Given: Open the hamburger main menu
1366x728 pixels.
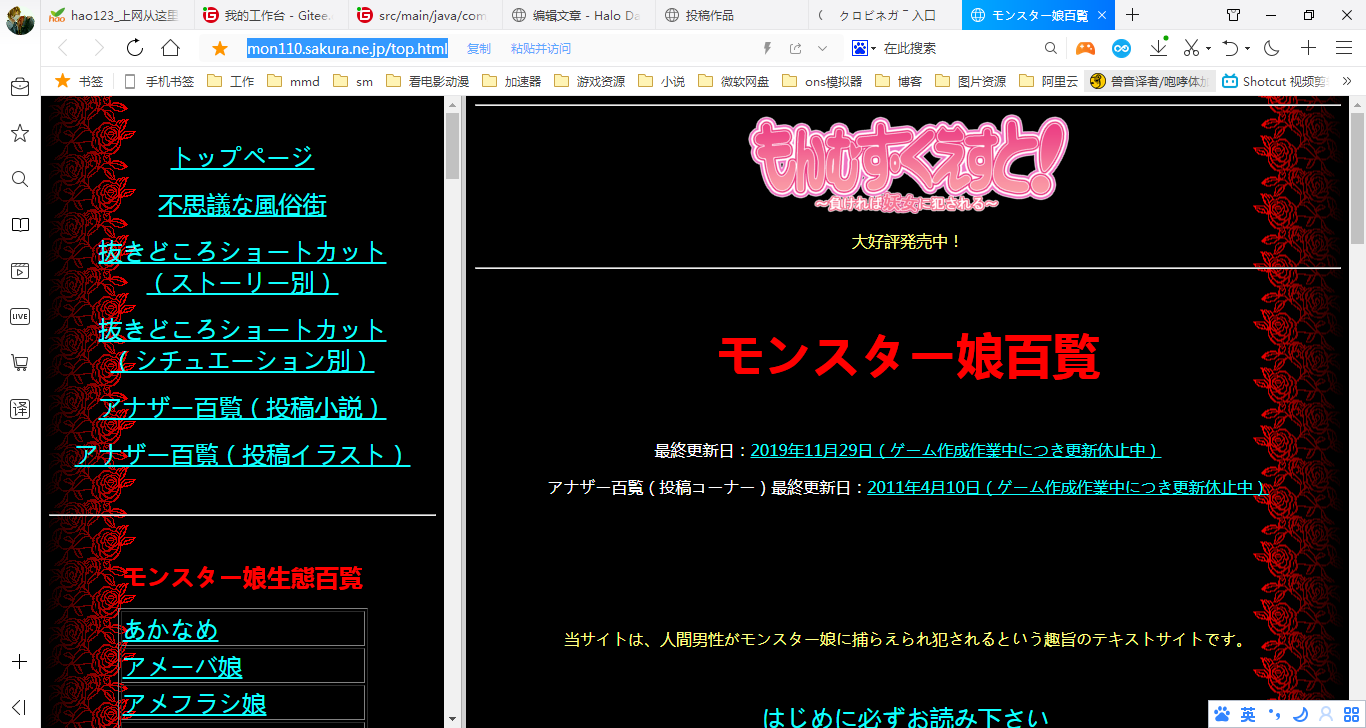Looking at the screenshot, I should (x=1344, y=48).
